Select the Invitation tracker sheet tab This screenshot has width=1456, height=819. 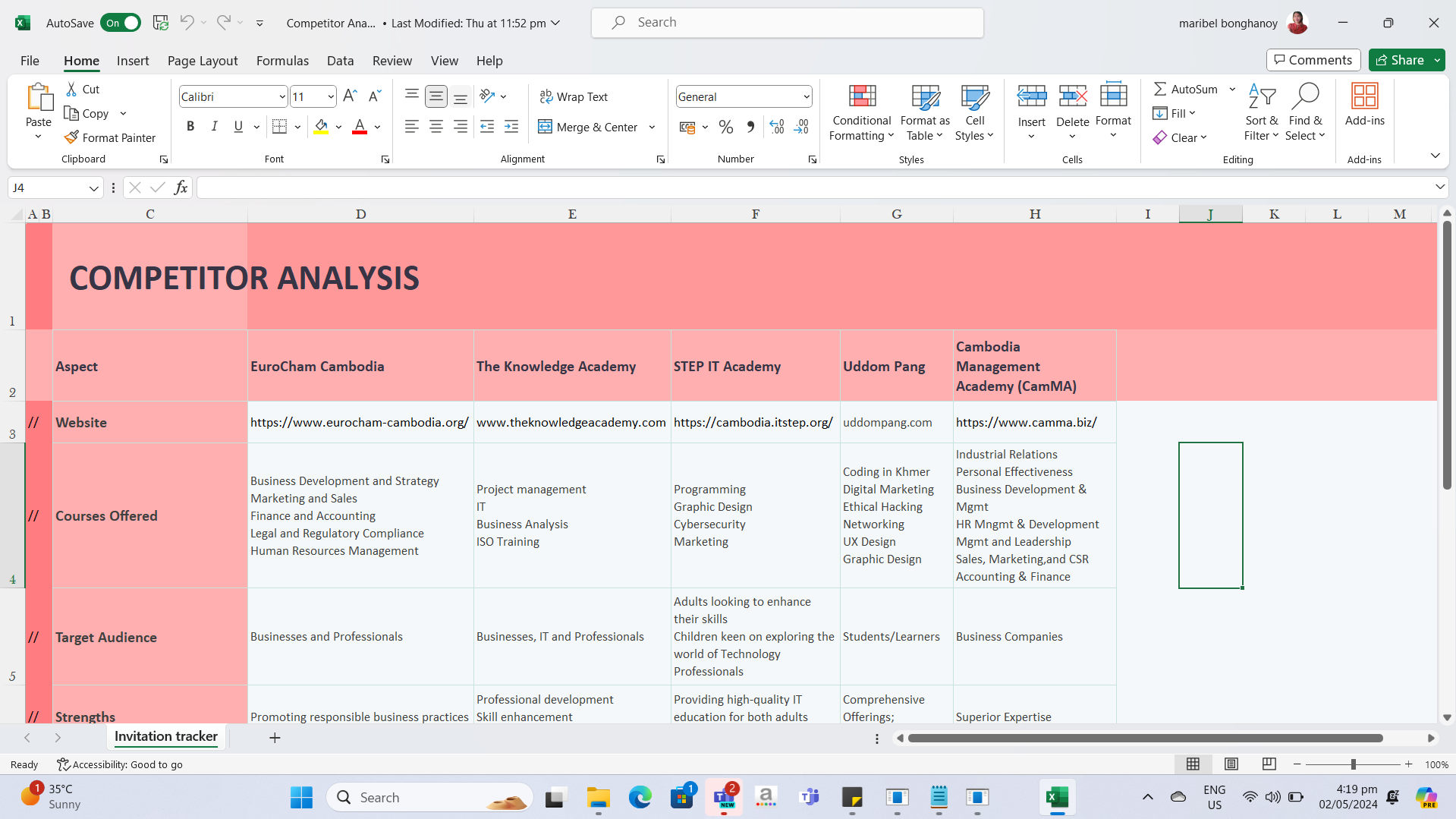[x=165, y=736]
